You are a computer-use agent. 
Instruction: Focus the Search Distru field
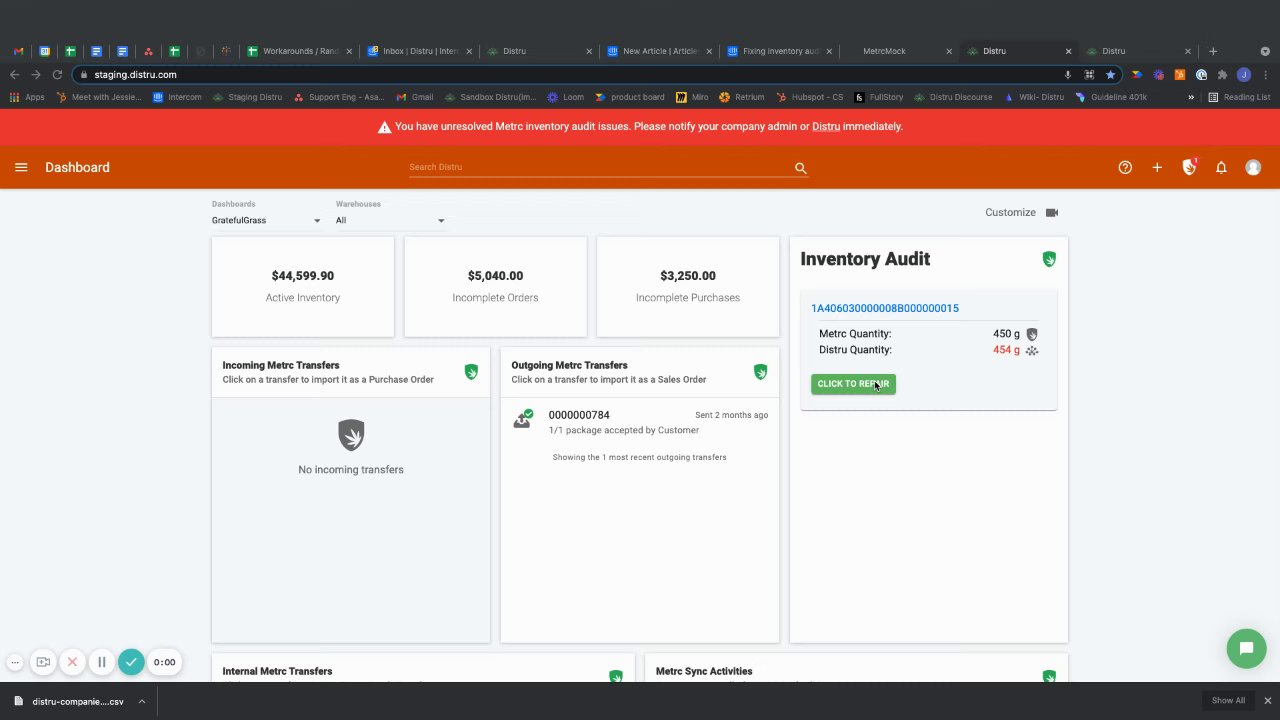(x=599, y=167)
